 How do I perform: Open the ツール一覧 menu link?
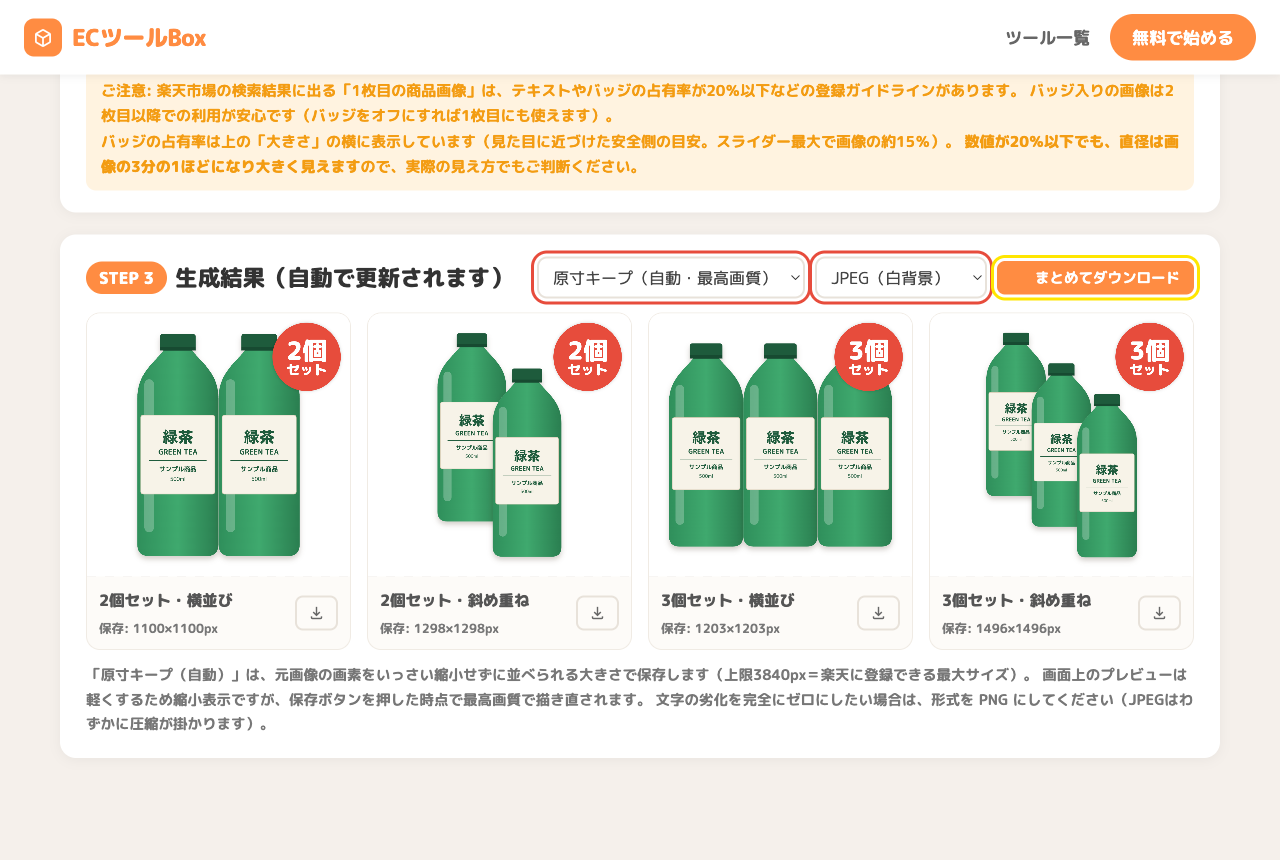[1047, 38]
